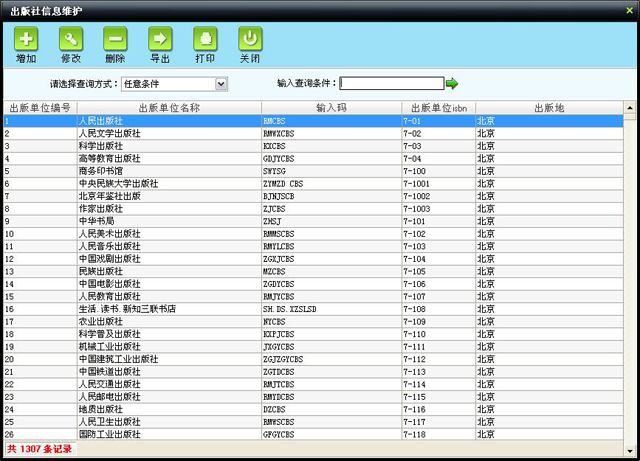This screenshot has width=640, height=461.
Task: Focus the 输入查询条件 text field
Action: click(x=391, y=84)
